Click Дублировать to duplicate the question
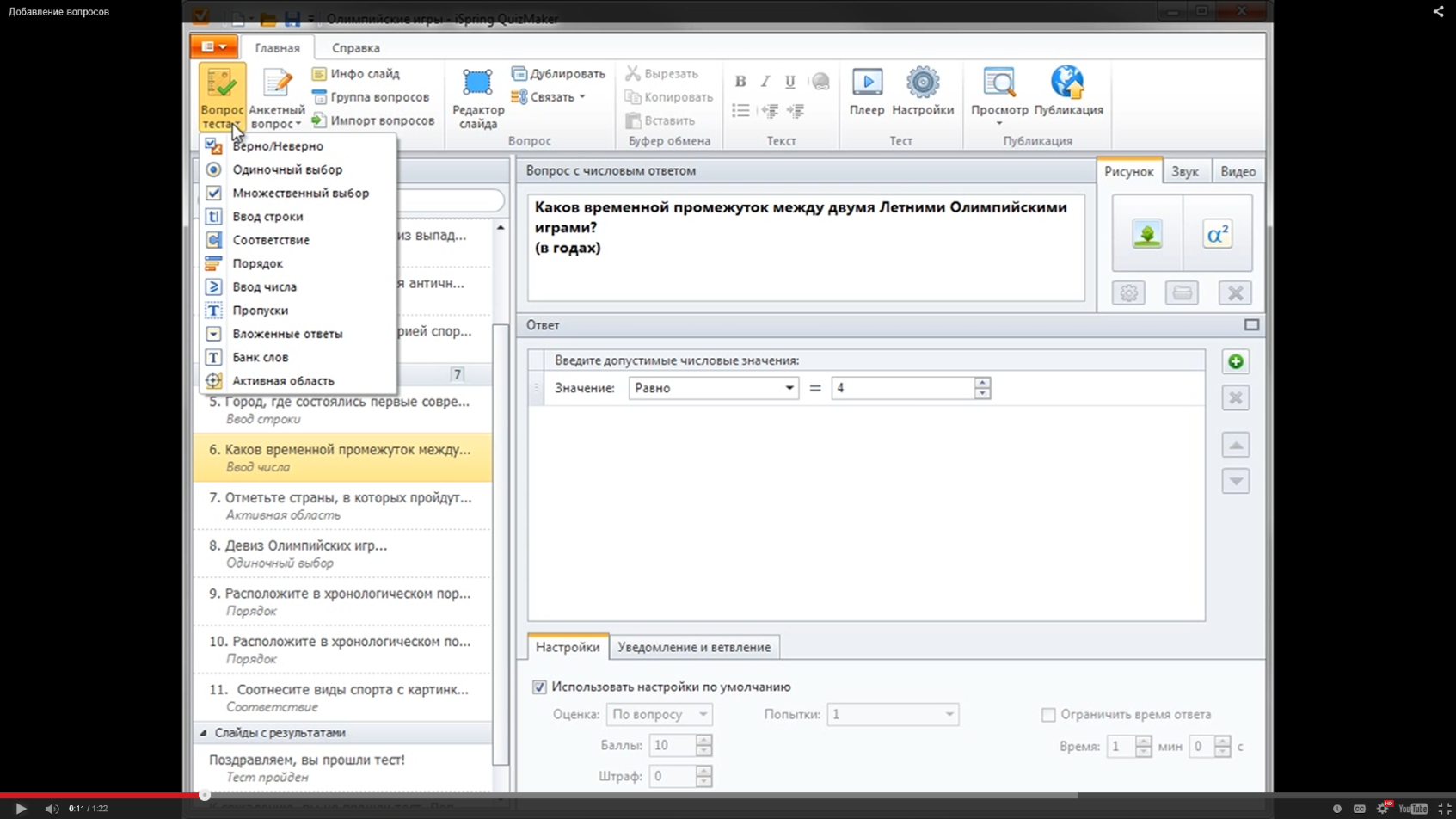The width and height of the screenshot is (1456, 819). click(558, 74)
